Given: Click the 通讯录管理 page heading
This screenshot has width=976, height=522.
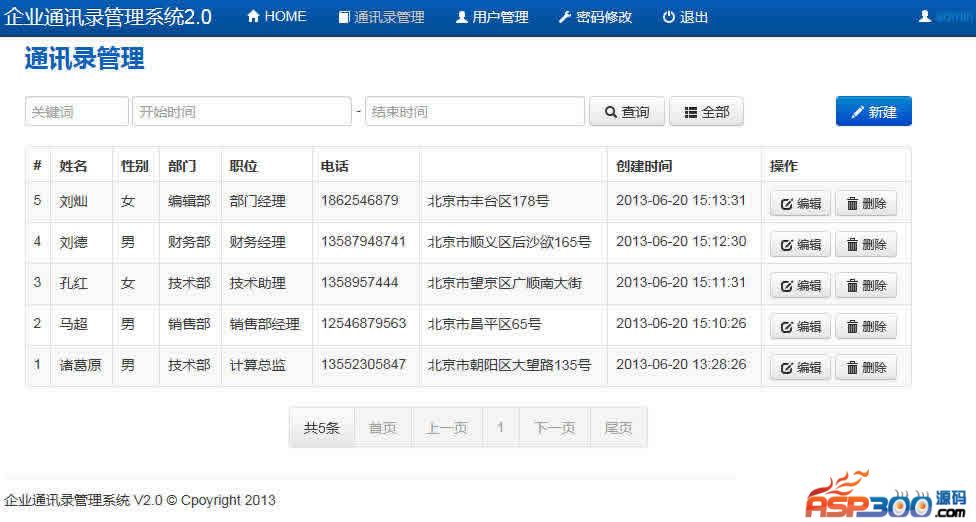Looking at the screenshot, I should 85,59.
